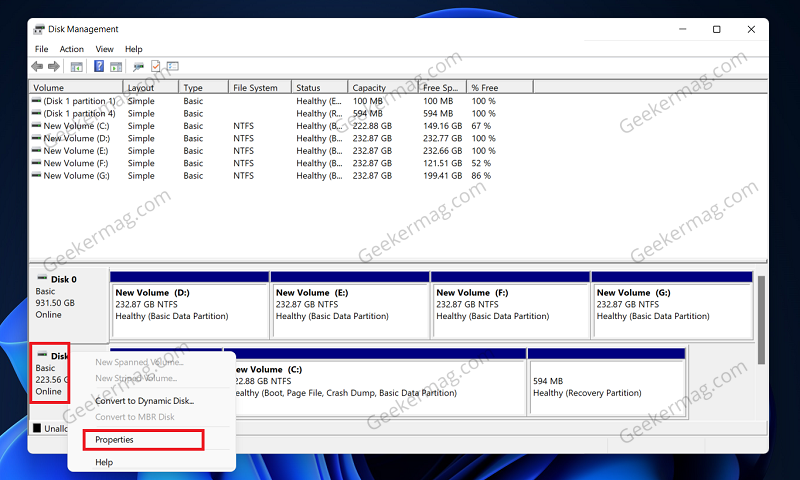
Task: Sort by the Capacity column header
Action: coord(383,87)
